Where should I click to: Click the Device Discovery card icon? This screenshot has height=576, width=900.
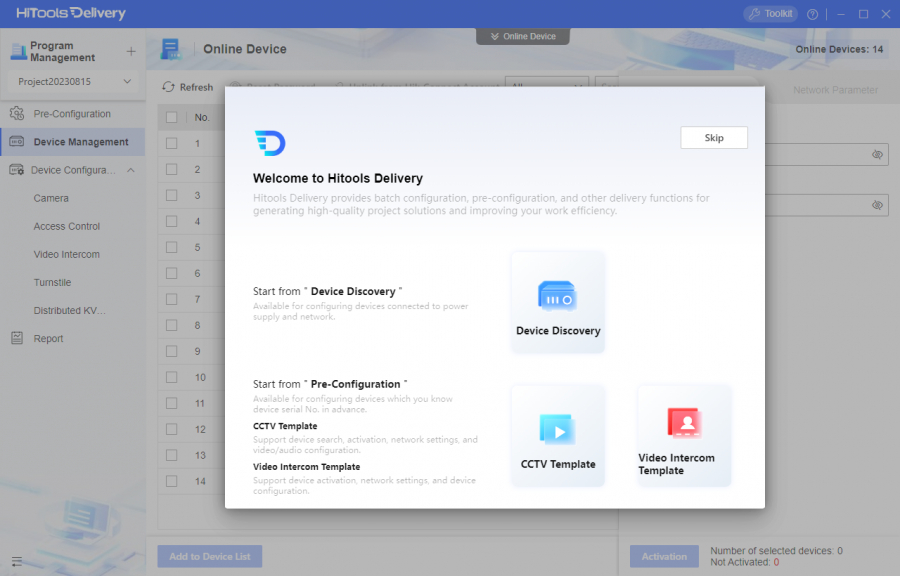pyautogui.click(x=557, y=296)
